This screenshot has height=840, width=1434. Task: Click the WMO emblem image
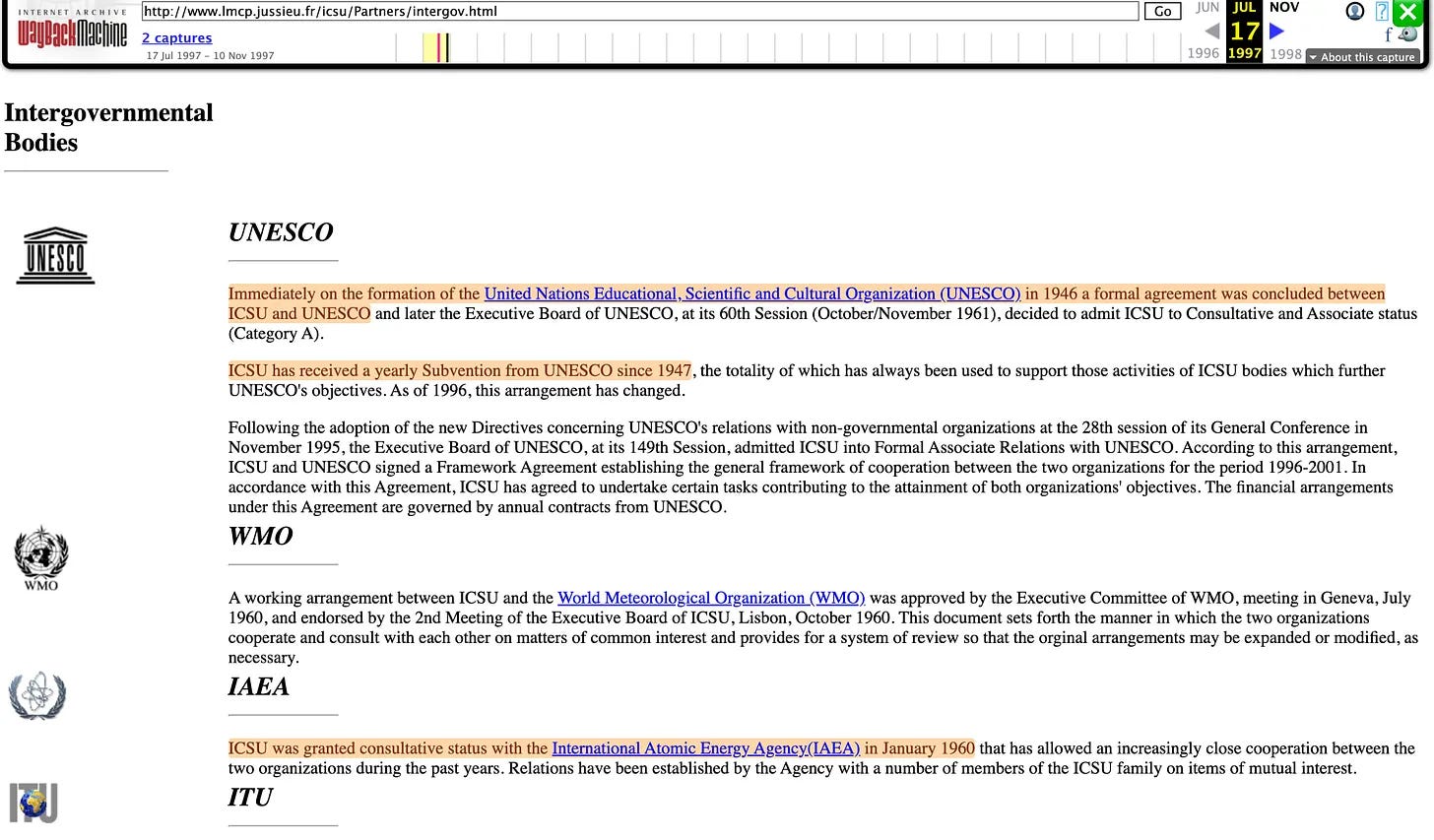(40, 557)
